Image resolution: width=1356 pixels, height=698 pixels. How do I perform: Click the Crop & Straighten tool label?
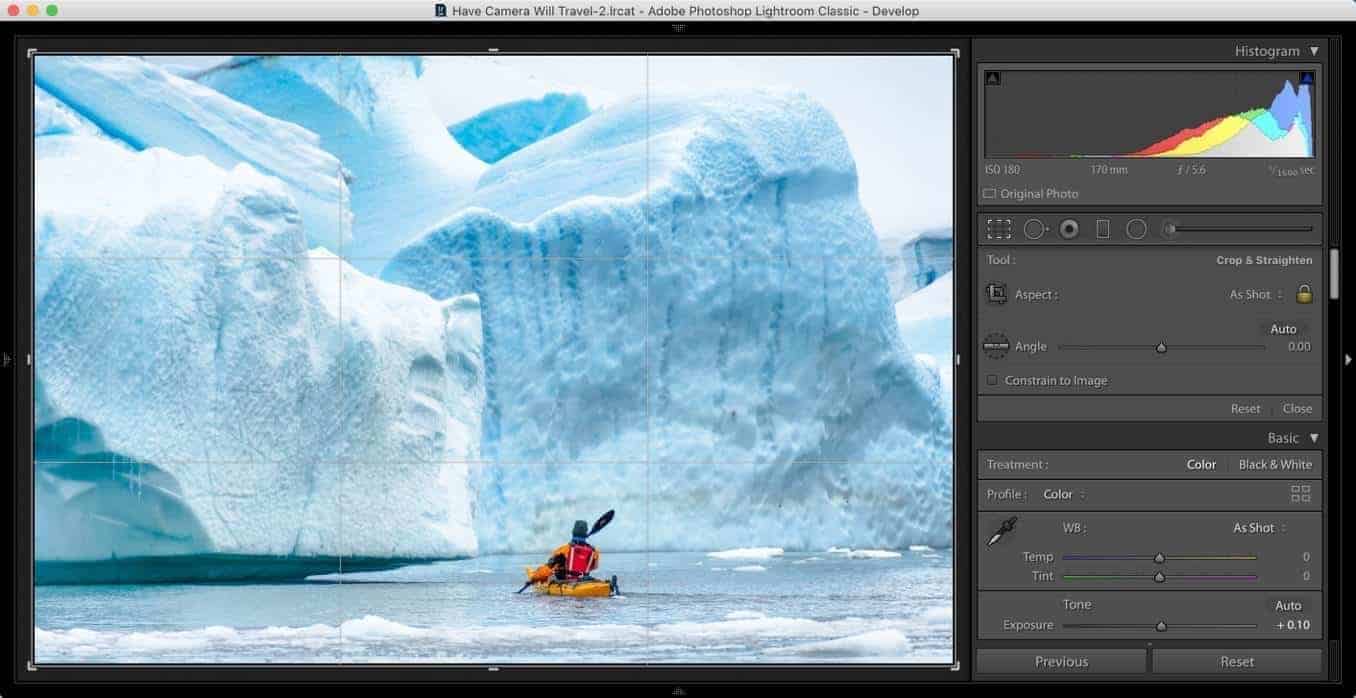point(1264,260)
